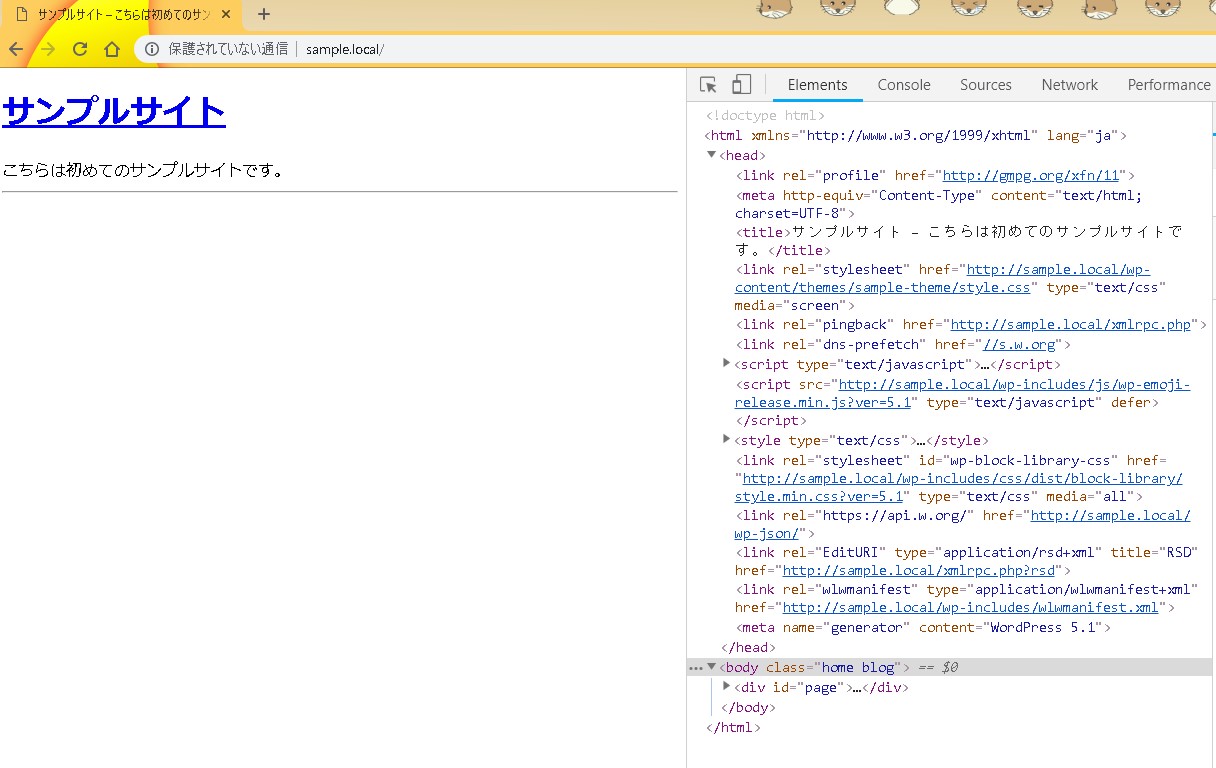The width and height of the screenshot is (1216, 768).
Task: Toggle the device toolbar emulation mode
Action: [x=739, y=84]
